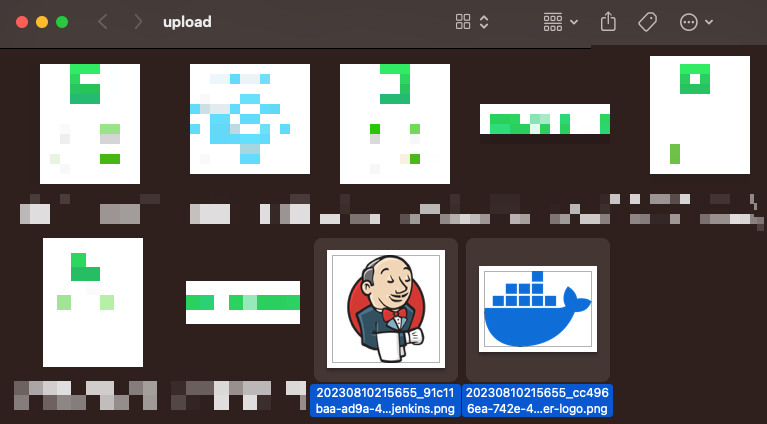
Task: Close the upload Finder window
Action: pyautogui.click(x=22, y=22)
